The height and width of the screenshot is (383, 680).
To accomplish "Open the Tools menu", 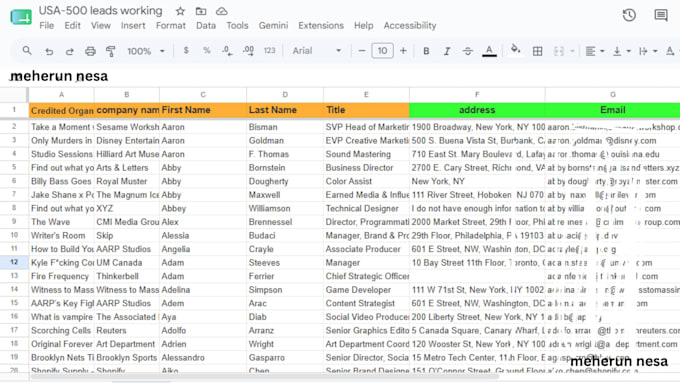I will pyautogui.click(x=237, y=26).
